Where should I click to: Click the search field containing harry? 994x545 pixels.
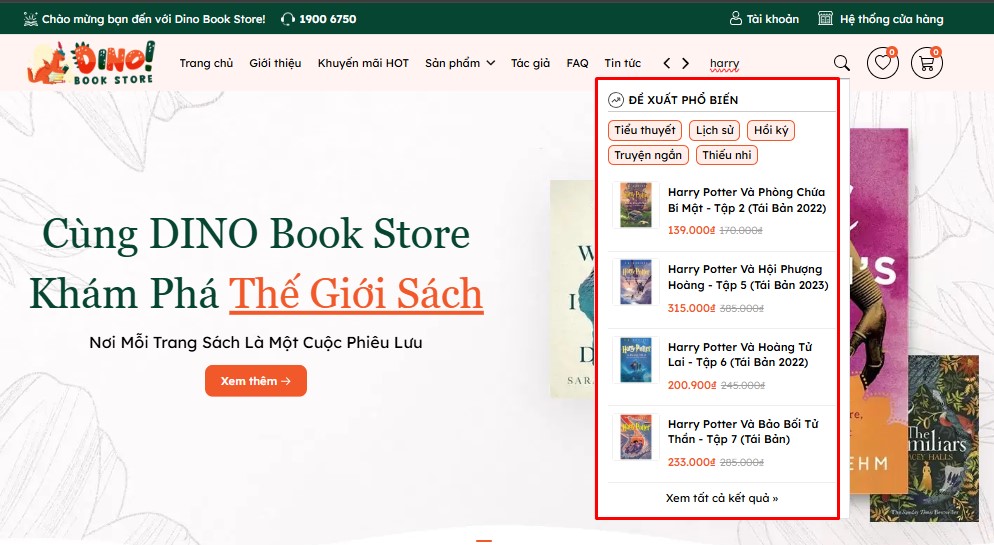(x=764, y=63)
